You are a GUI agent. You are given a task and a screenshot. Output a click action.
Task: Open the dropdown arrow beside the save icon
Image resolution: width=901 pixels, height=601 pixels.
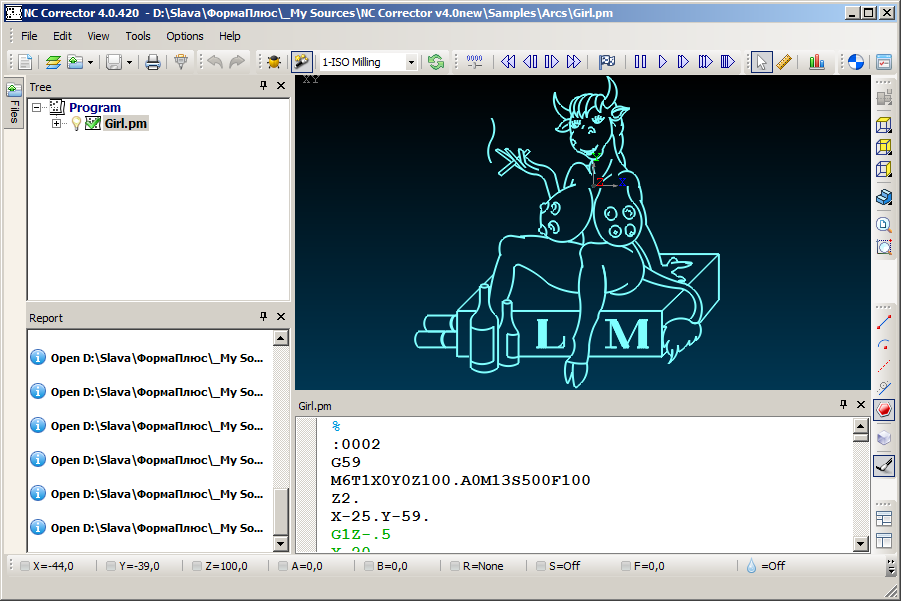(129, 62)
